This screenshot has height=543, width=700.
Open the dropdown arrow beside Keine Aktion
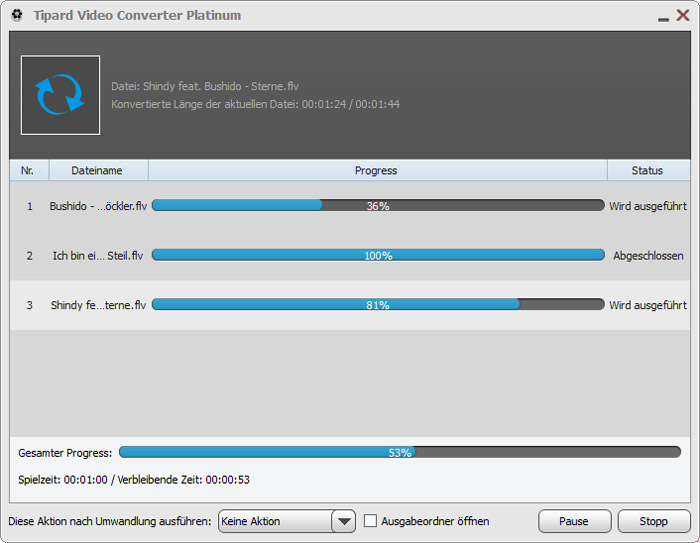(x=344, y=521)
